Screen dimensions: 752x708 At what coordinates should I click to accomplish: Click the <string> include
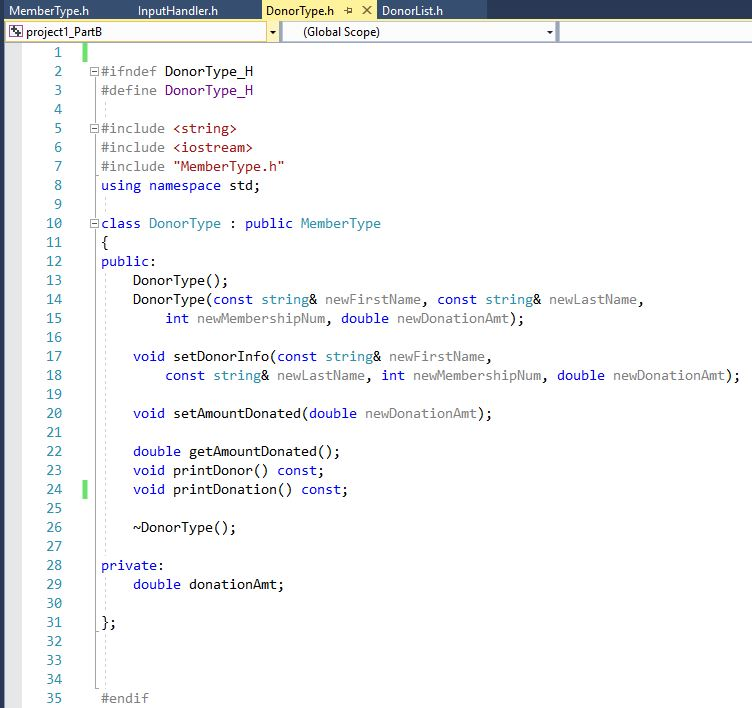click(205, 129)
